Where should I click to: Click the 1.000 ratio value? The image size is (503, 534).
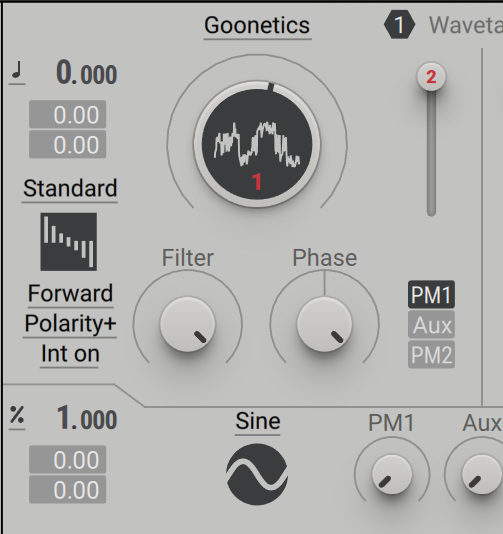tap(87, 419)
